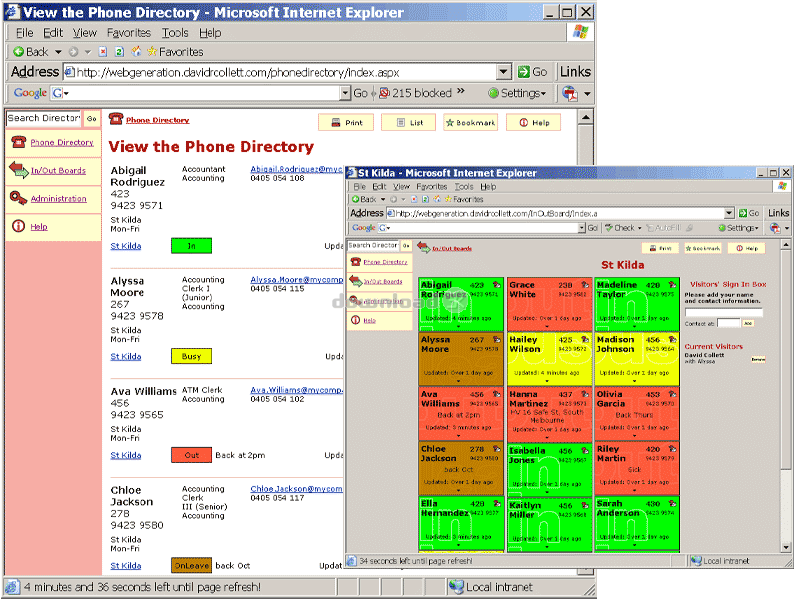This screenshot has height=600, width=800.
Task: Open the Tools menu in St Kilda window
Action: pos(464,187)
